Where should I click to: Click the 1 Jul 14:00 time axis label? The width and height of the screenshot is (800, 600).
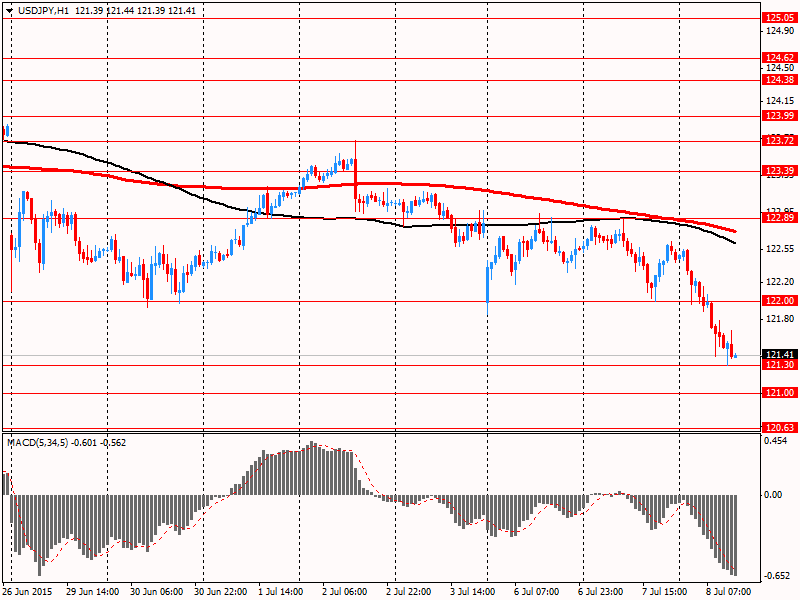(280, 592)
